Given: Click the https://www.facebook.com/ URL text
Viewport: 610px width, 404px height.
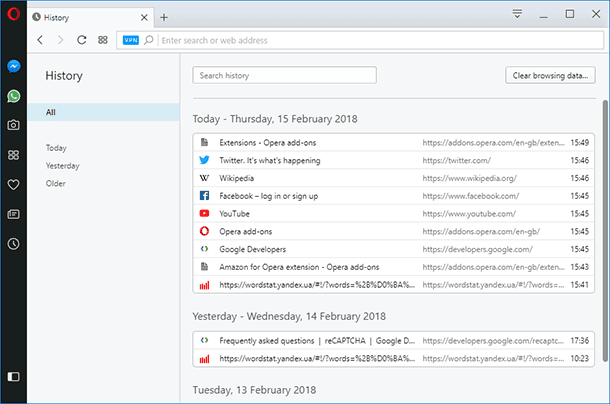Looking at the screenshot, I should tap(471, 196).
